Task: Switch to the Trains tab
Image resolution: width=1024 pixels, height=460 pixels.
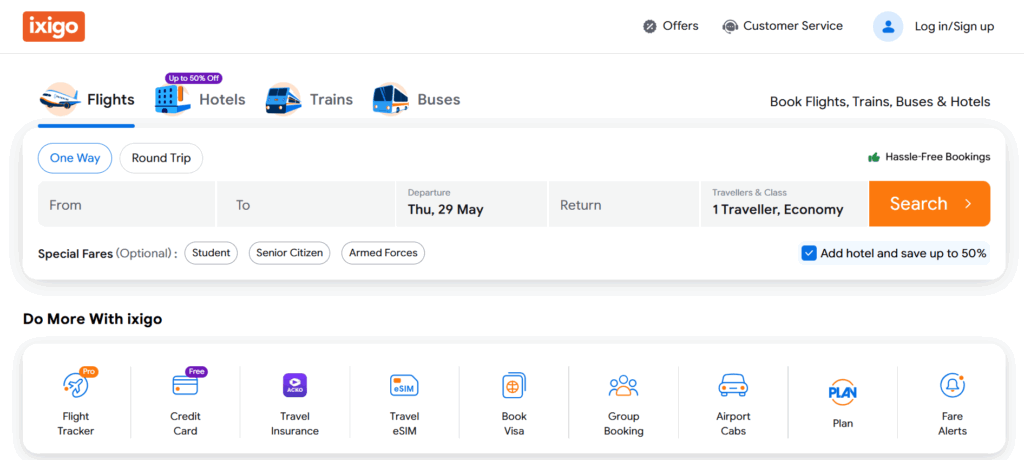Action: [x=310, y=99]
